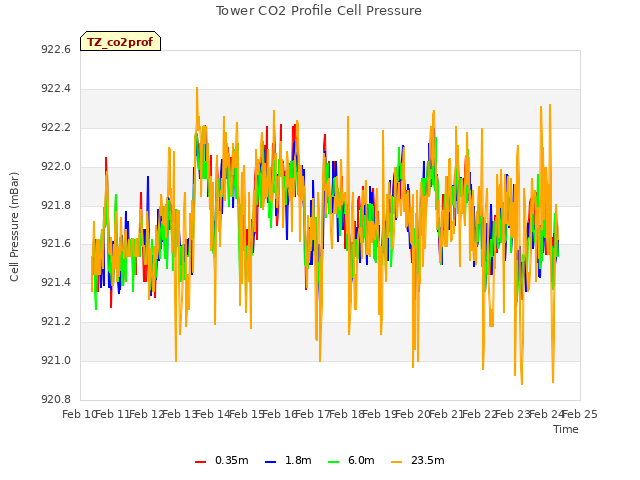Click the green 6.0m legend swatch
640x480 pixels.
click(333, 462)
